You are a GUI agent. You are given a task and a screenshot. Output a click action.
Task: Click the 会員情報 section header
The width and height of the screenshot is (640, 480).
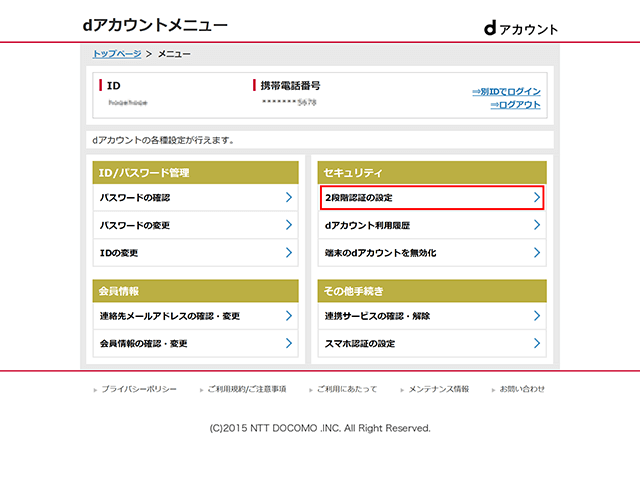196,291
